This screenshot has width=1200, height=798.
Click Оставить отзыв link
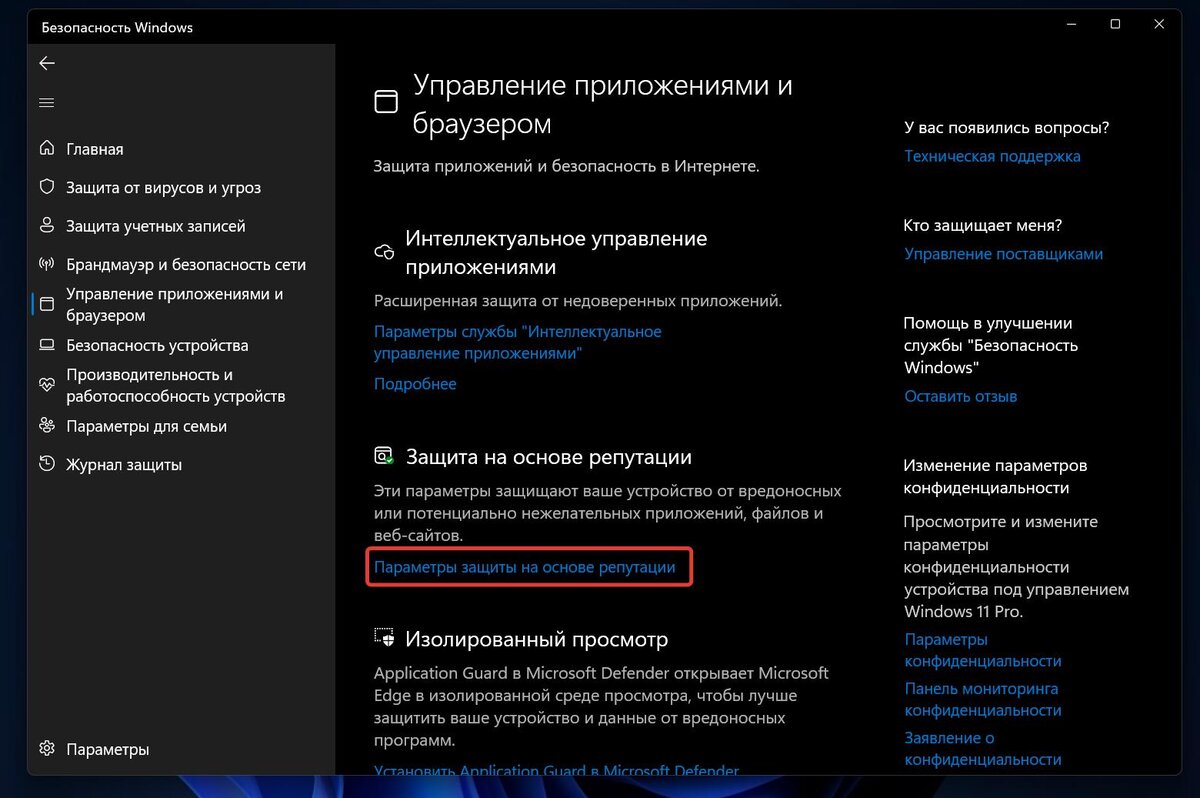coord(960,396)
